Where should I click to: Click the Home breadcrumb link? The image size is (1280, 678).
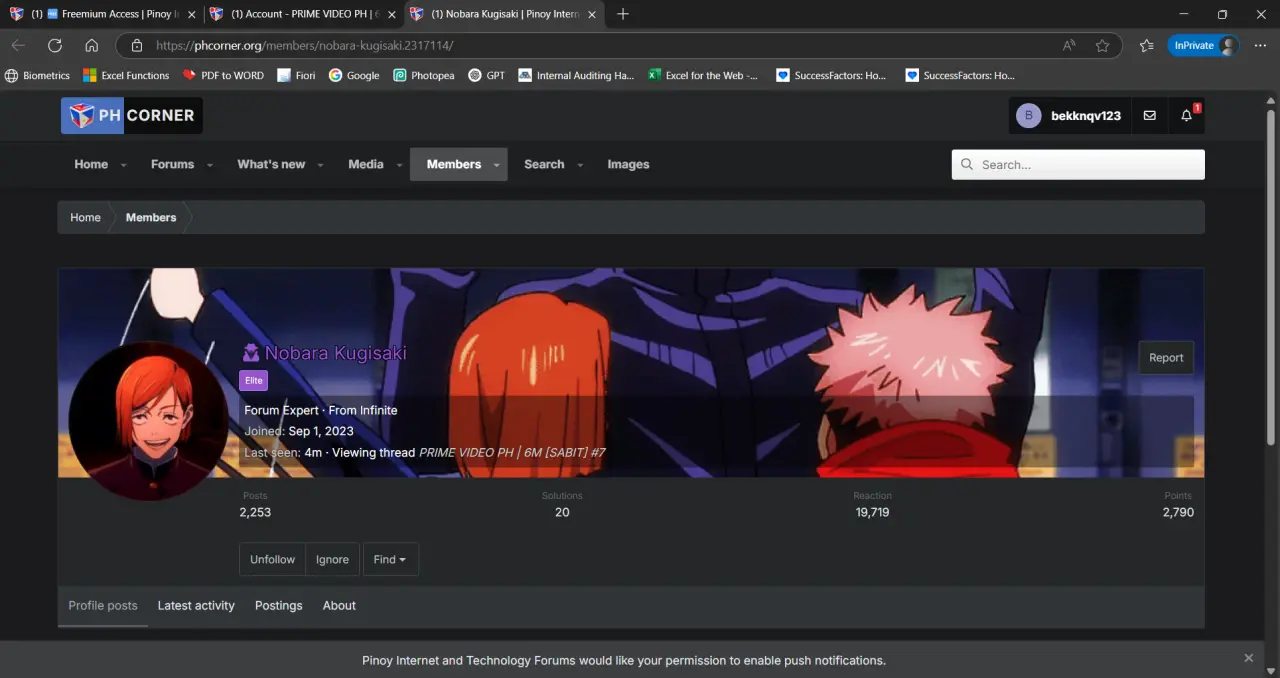pyautogui.click(x=85, y=217)
